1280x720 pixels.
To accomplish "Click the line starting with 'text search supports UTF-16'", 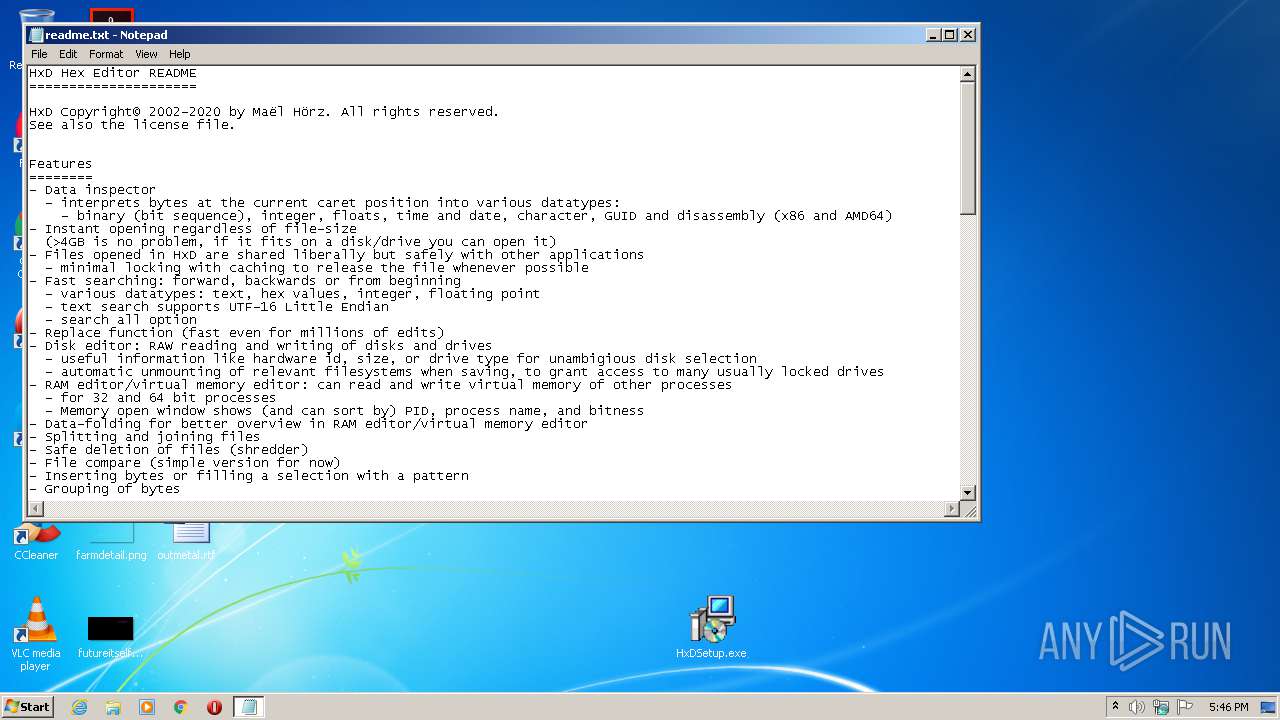I will click(x=216, y=307).
